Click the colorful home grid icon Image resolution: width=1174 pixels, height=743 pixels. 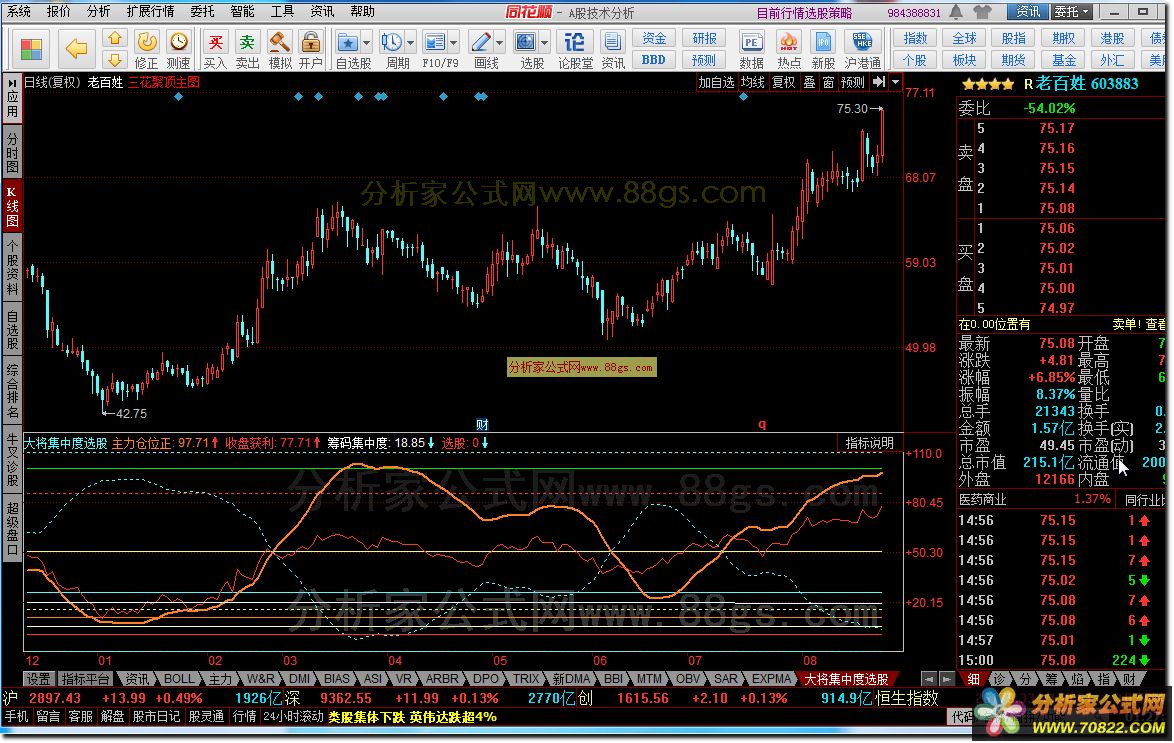pos(31,49)
